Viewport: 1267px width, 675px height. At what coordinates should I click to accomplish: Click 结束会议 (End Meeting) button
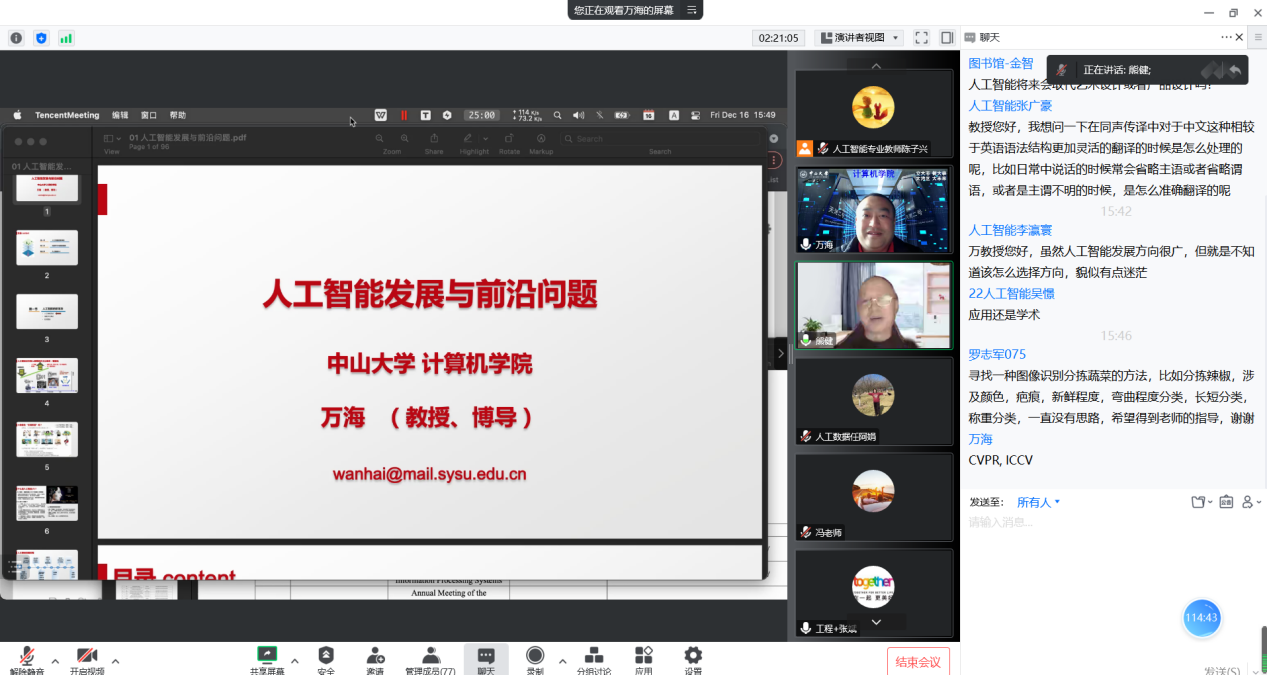(x=917, y=662)
